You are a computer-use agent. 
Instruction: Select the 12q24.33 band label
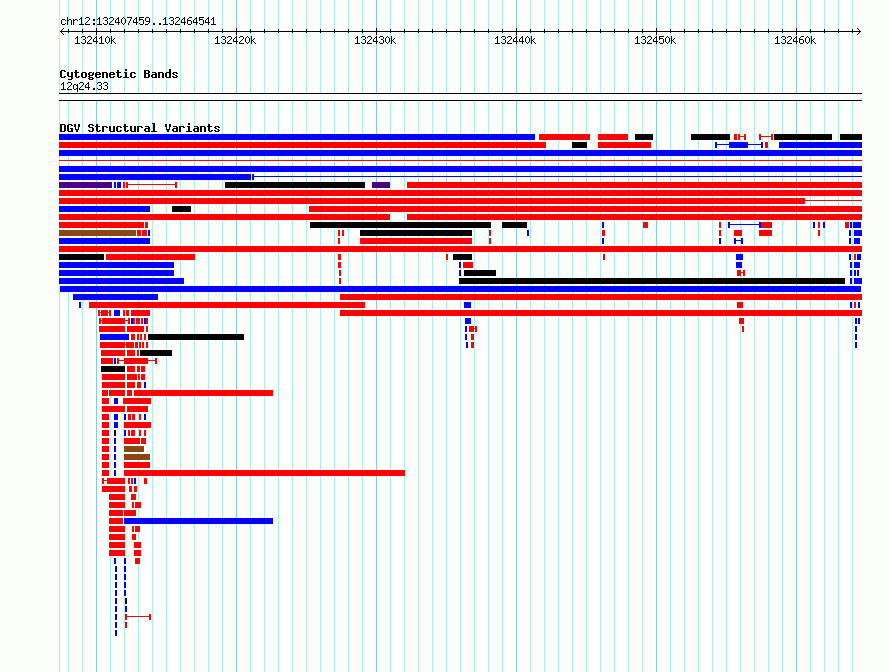(84, 86)
